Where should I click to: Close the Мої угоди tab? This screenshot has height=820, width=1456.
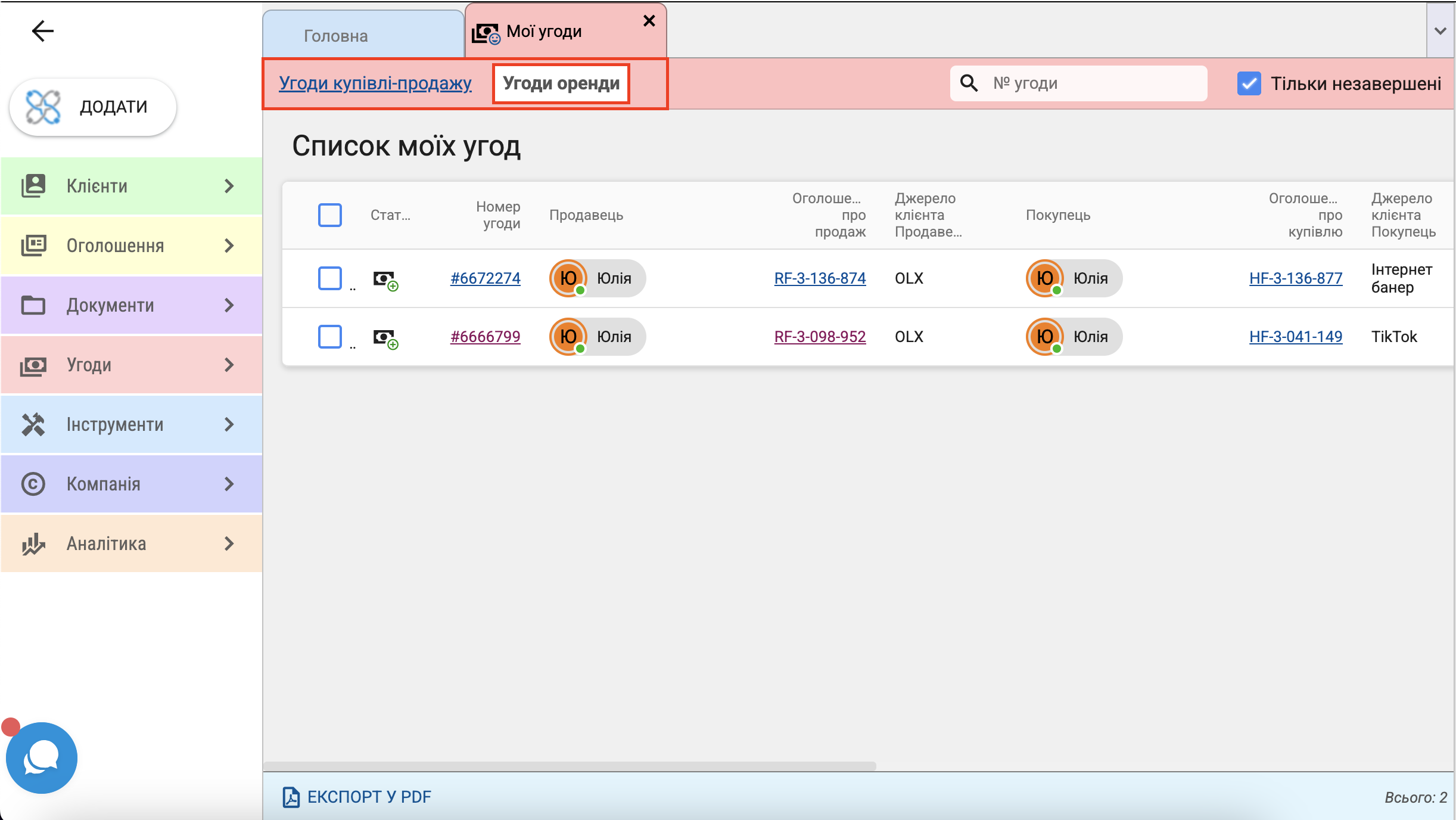point(649,21)
